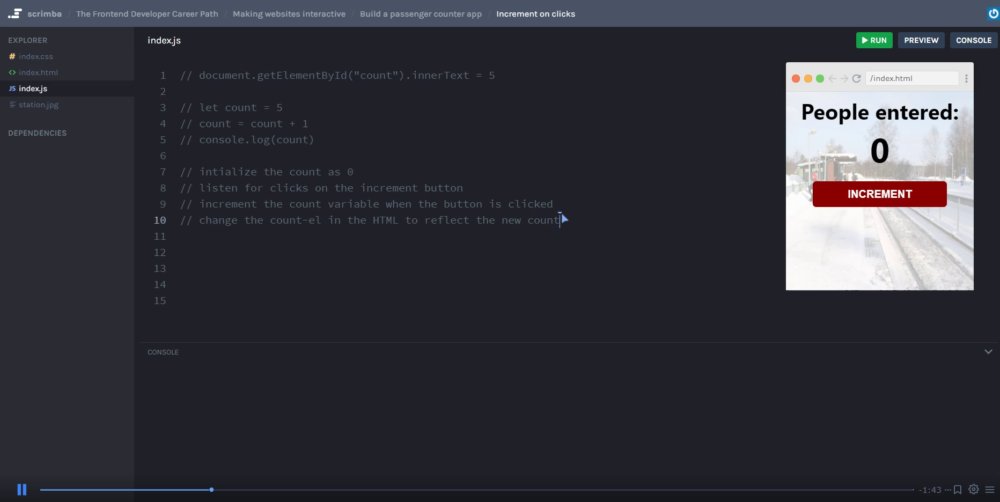
Task: Run the code with RUN button
Action: 874,40
